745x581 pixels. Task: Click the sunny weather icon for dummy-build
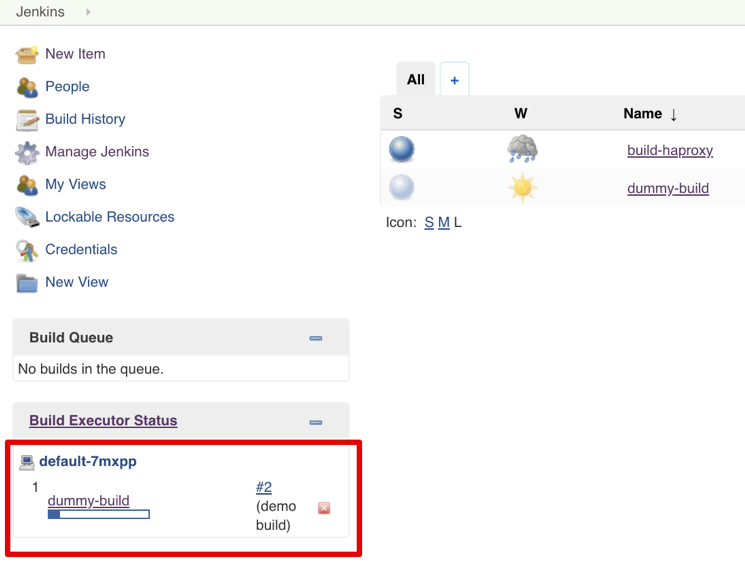pos(522,187)
